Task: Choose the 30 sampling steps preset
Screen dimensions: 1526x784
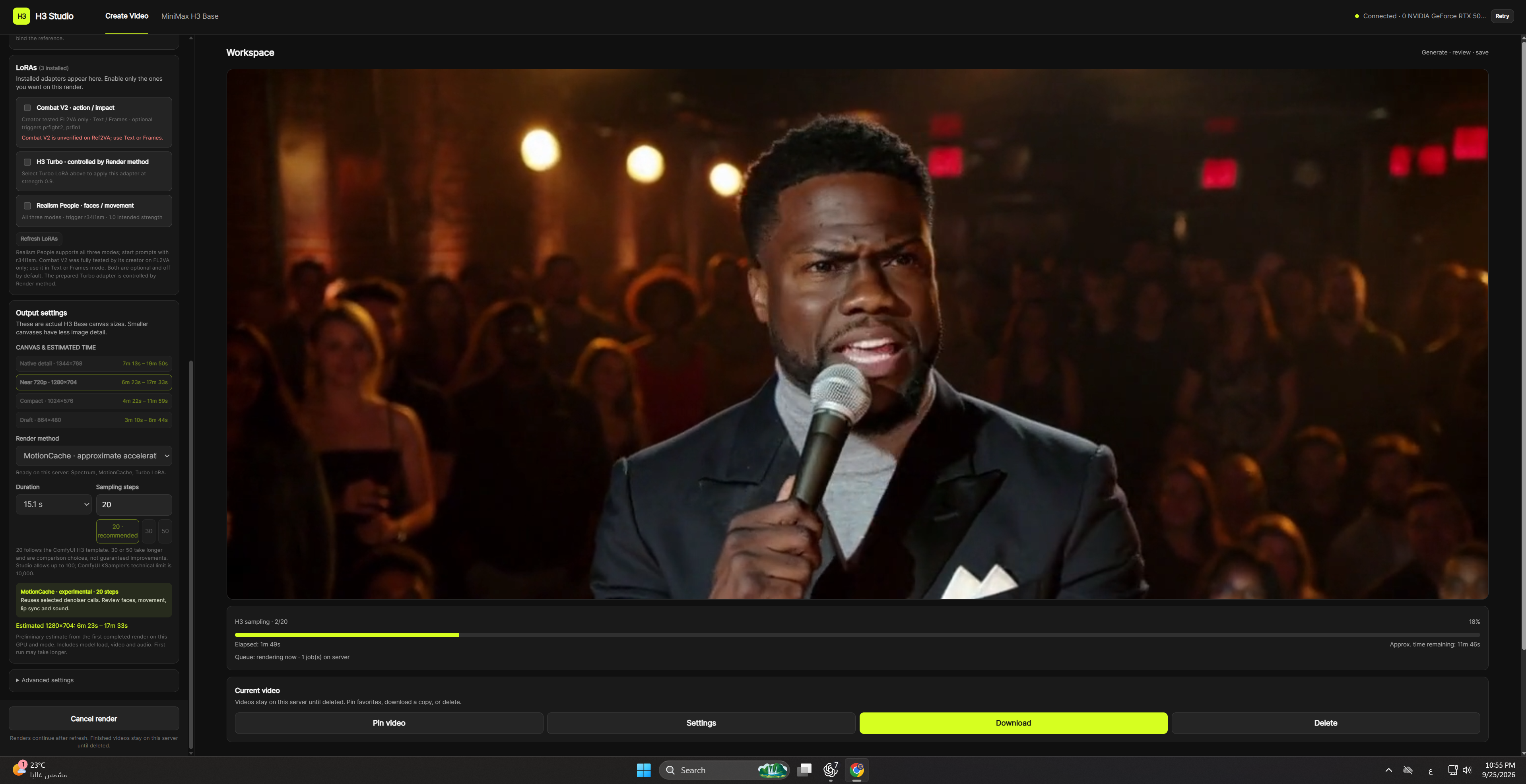Action: 149,531
